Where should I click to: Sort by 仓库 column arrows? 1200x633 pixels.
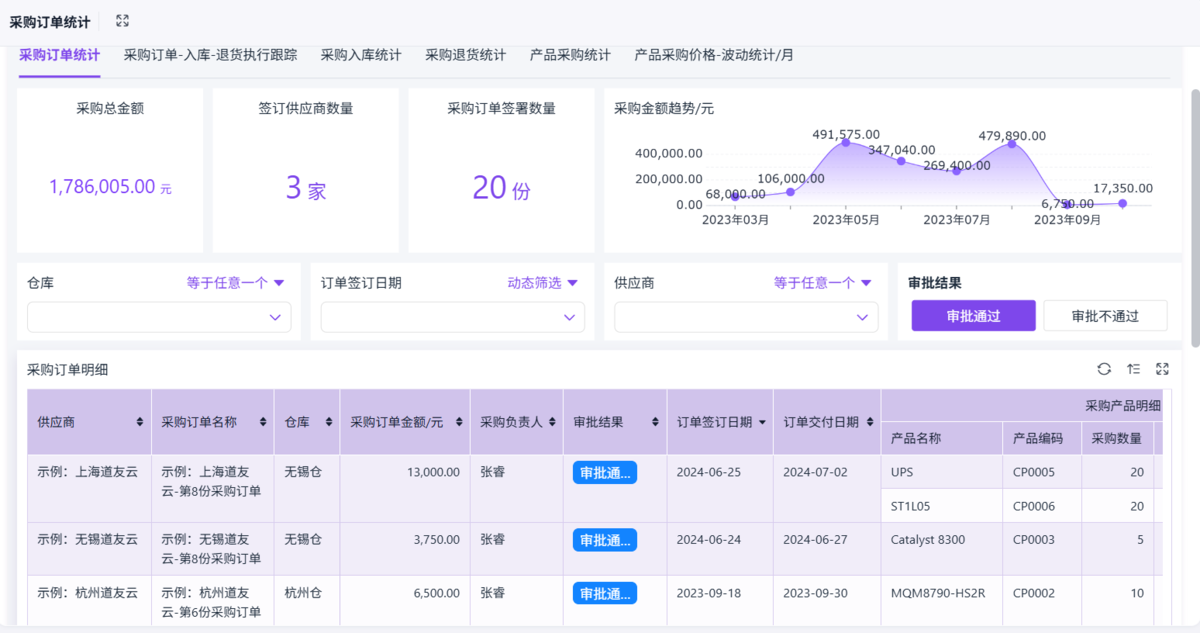coord(328,423)
